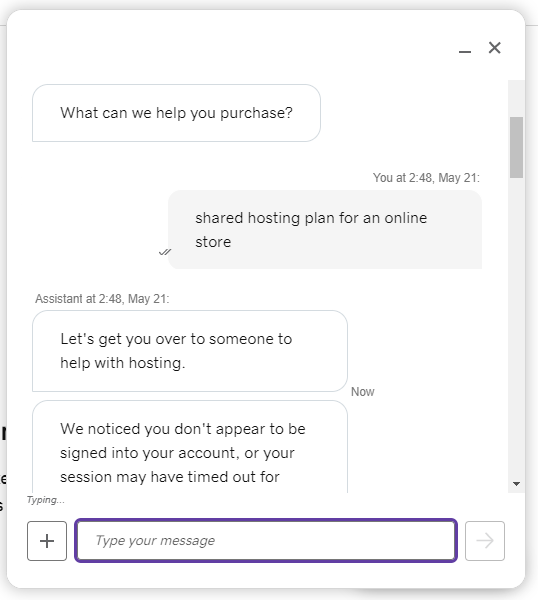Click the word 'purchase?' in the first message
This screenshot has height=600, width=538.
click(256, 113)
